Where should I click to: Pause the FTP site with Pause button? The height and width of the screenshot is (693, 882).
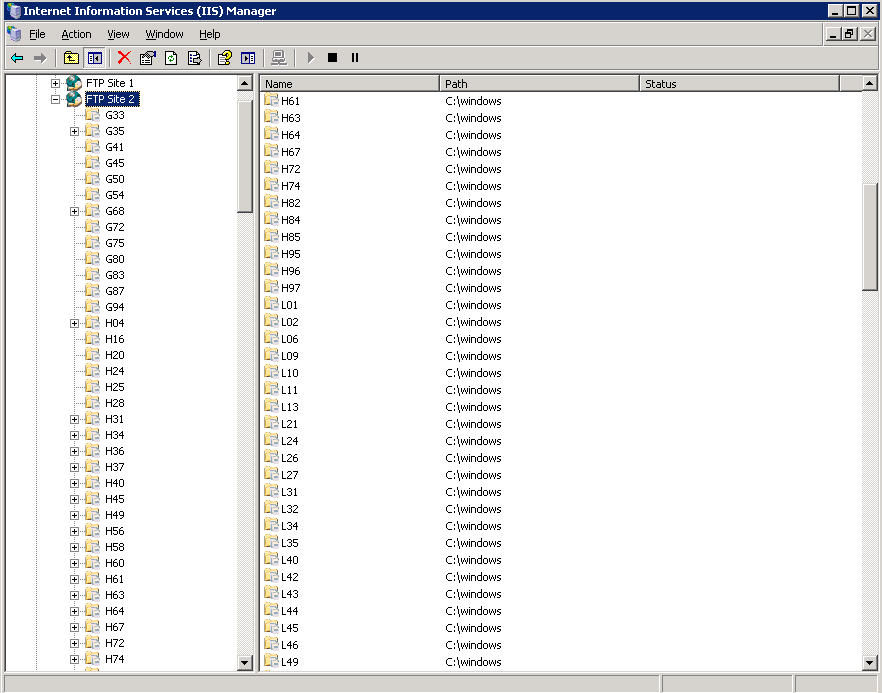coord(355,57)
